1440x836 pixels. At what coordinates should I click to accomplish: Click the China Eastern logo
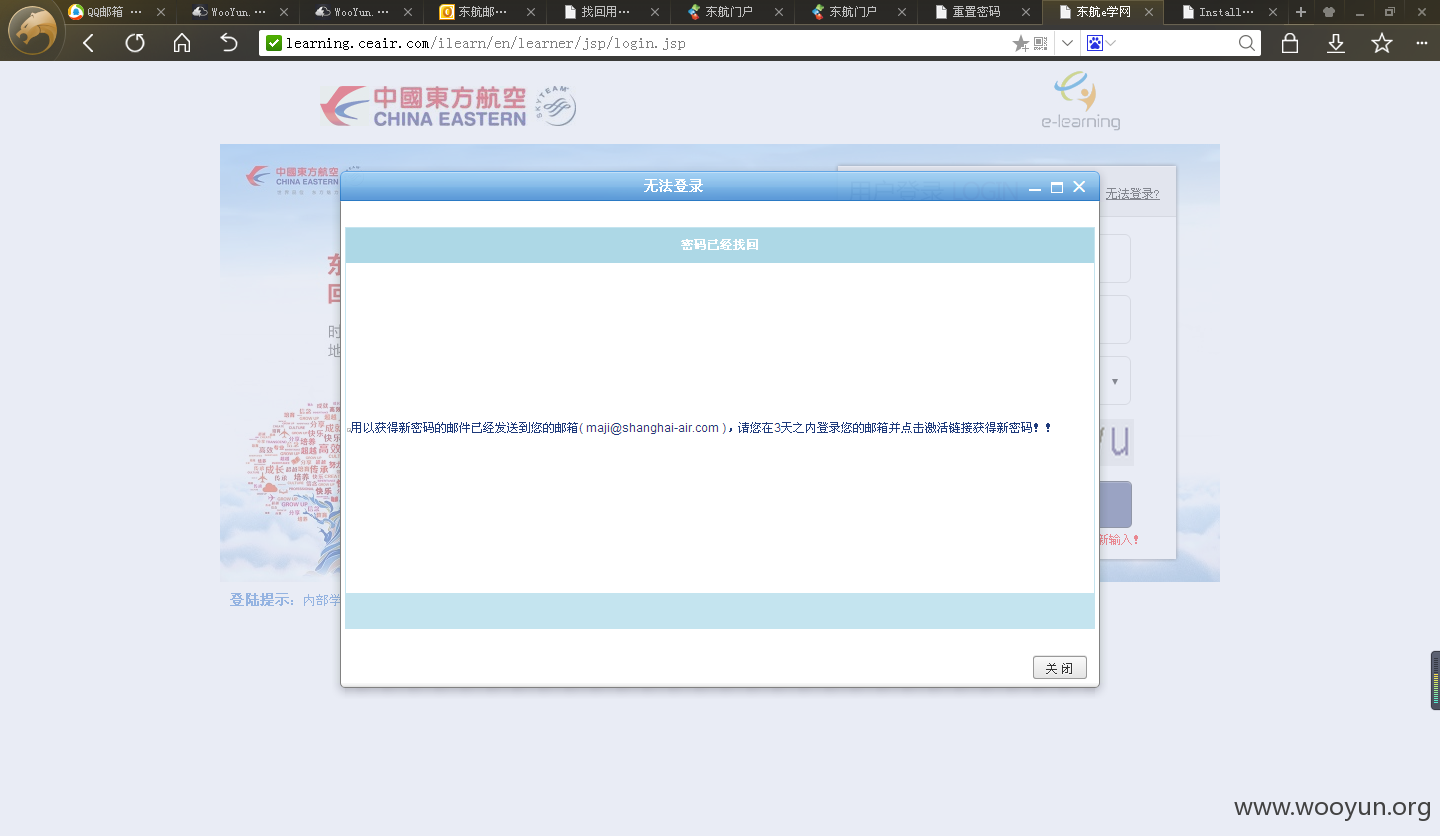tap(448, 106)
